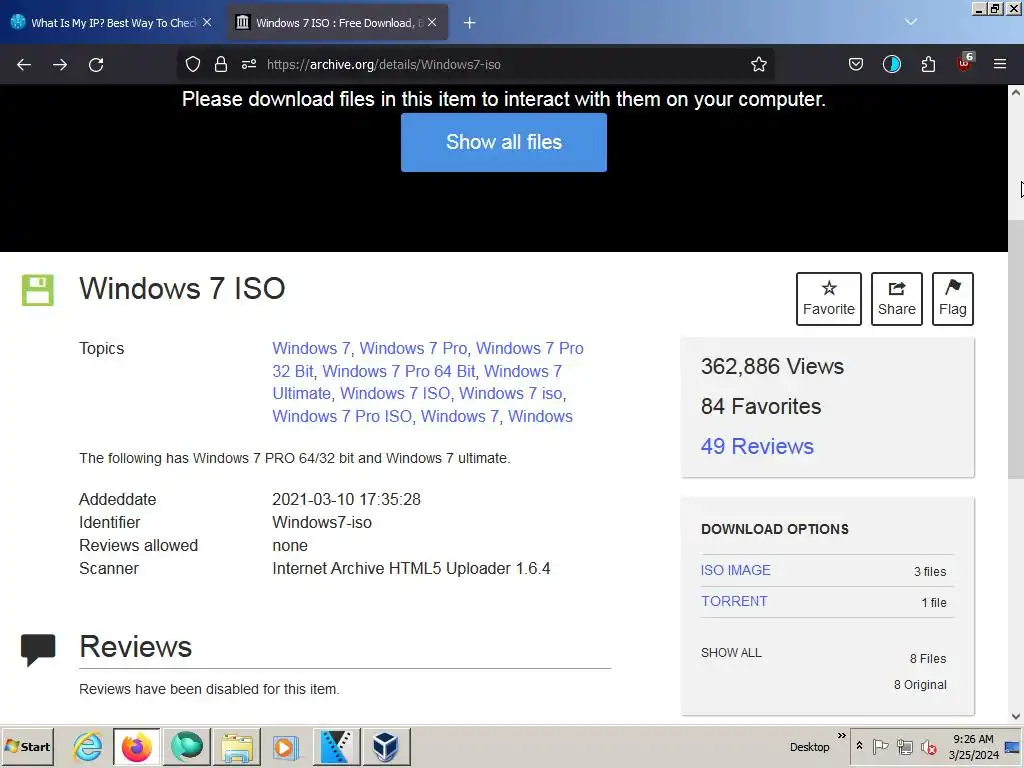Open site permissions icon in address bar
The height and width of the screenshot is (768, 1024).
[249, 64]
